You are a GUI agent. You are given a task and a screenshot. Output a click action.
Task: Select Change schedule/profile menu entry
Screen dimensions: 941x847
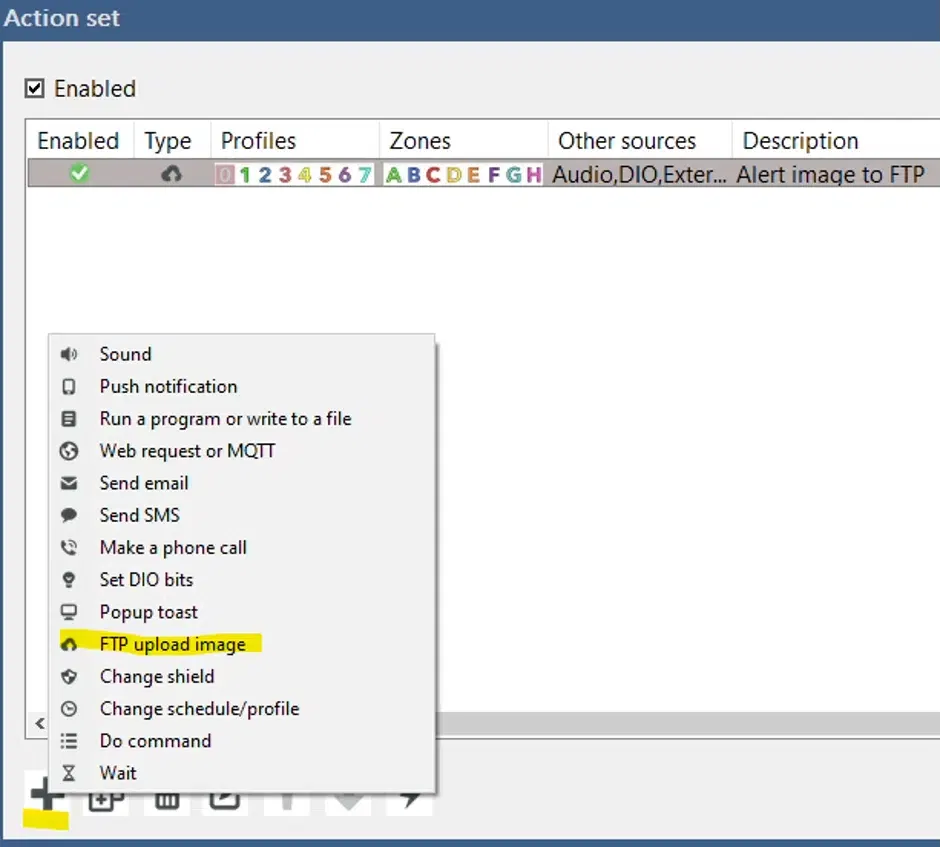(199, 709)
